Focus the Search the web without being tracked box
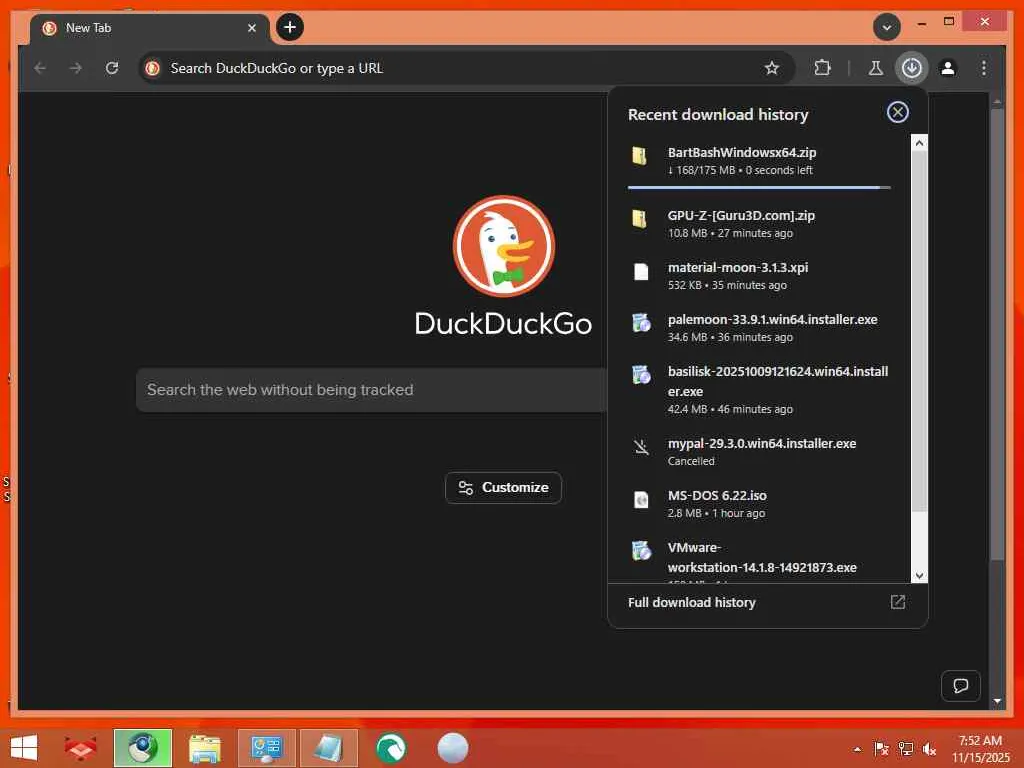 pyautogui.click(x=372, y=390)
